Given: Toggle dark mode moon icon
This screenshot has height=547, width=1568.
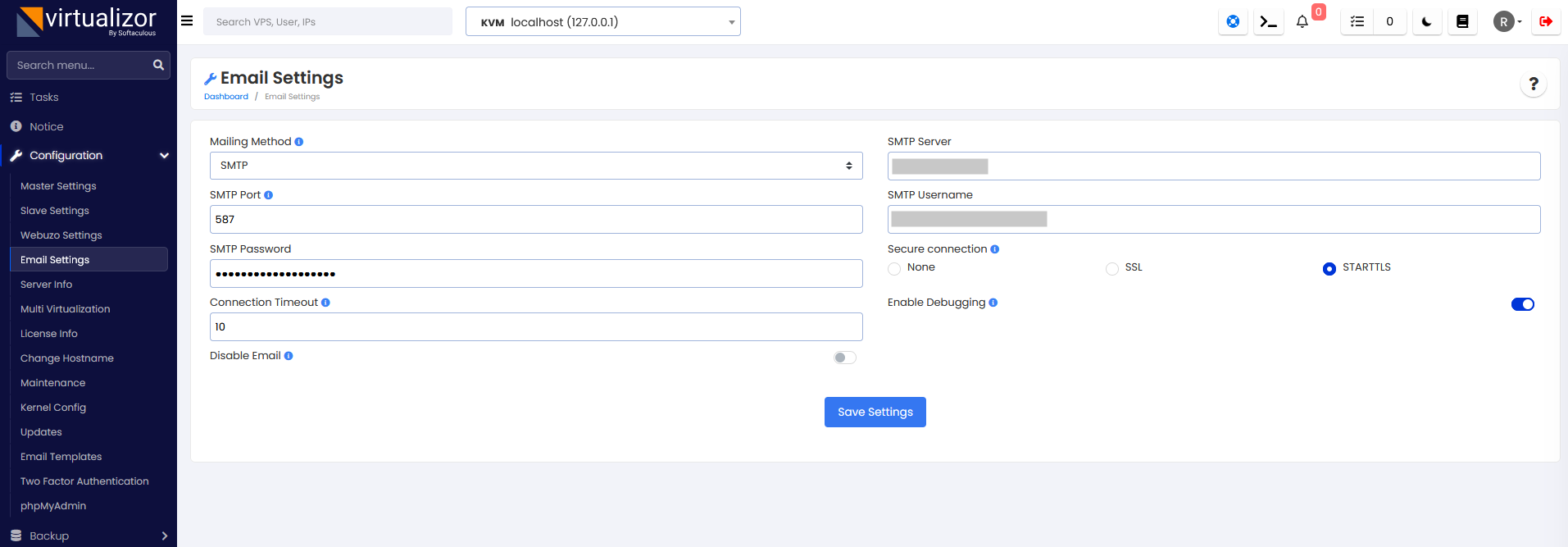Looking at the screenshot, I should (x=1427, y=22).
